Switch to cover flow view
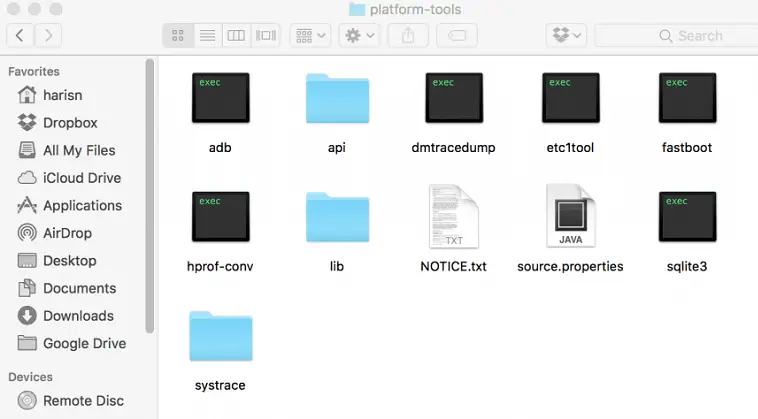The image size is (758, 419). 265,35
